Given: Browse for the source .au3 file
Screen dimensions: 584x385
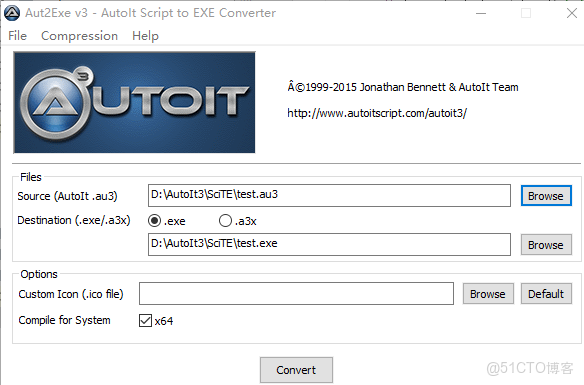Looking at the screenshot, I should click(x=546, y=196).
